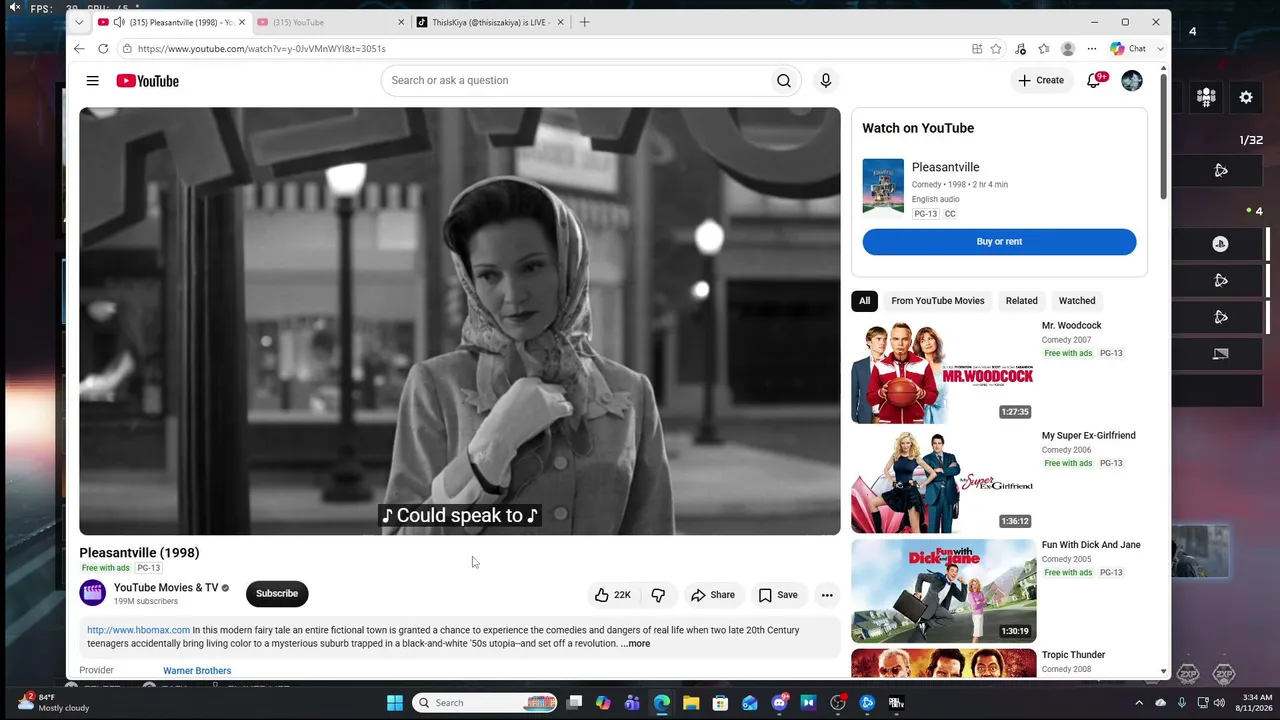Open the Warner Brothers provider link

[197, 671]
